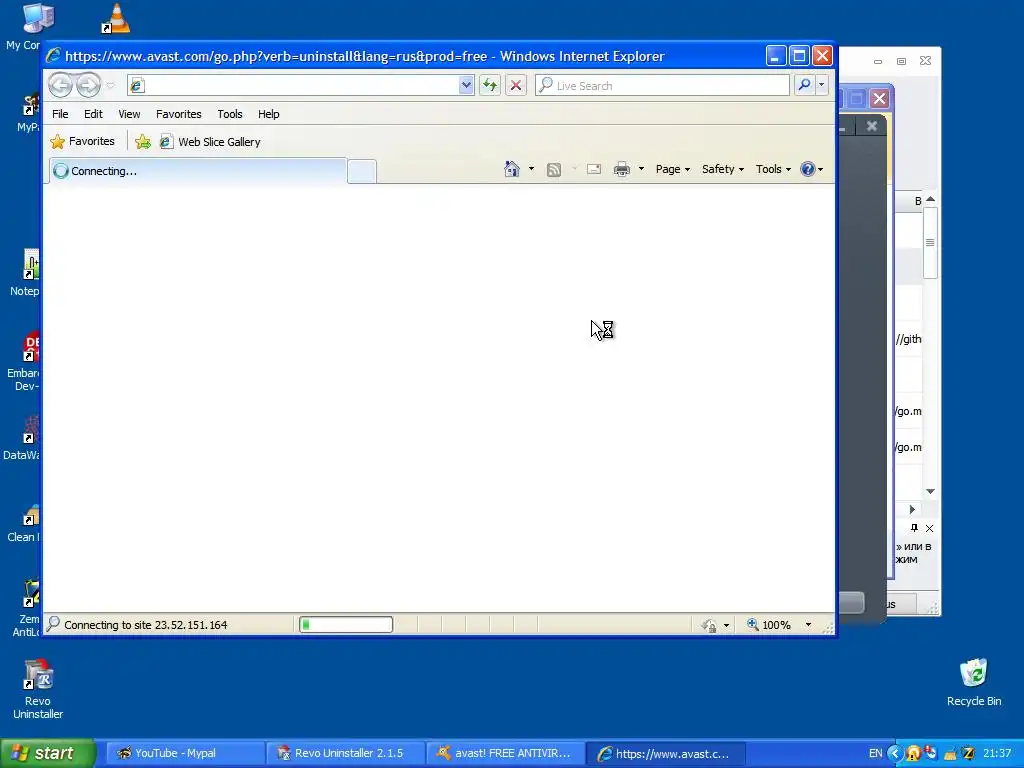This screenshot has width=1024, height=768.
Task: Click the Live Search box
Action: coord(662,86)
